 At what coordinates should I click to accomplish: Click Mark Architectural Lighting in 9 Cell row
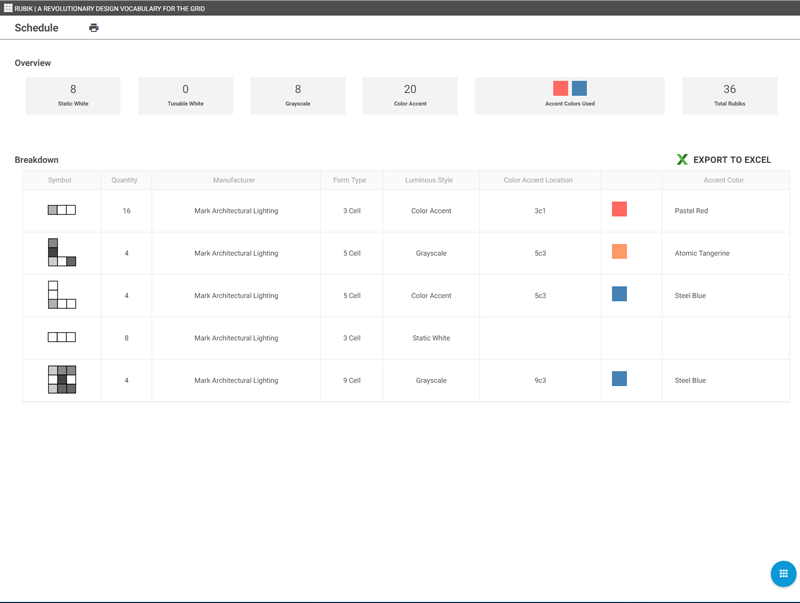236,381
